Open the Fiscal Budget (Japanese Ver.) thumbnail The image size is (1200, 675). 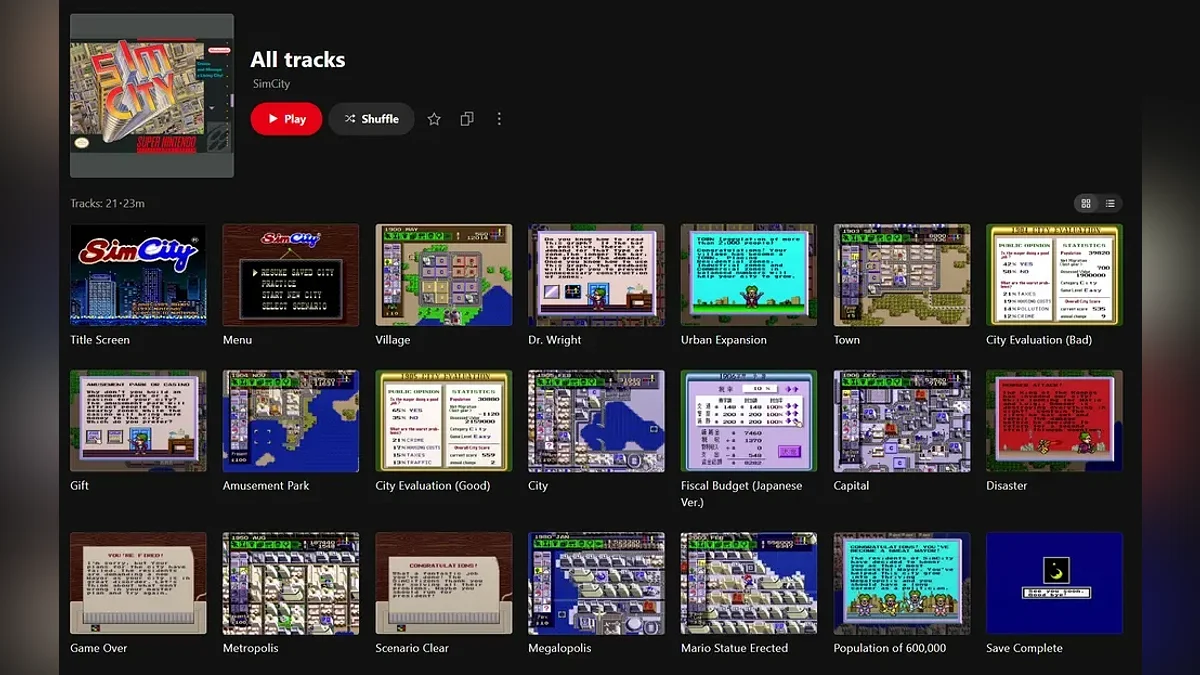coord(749,421)
